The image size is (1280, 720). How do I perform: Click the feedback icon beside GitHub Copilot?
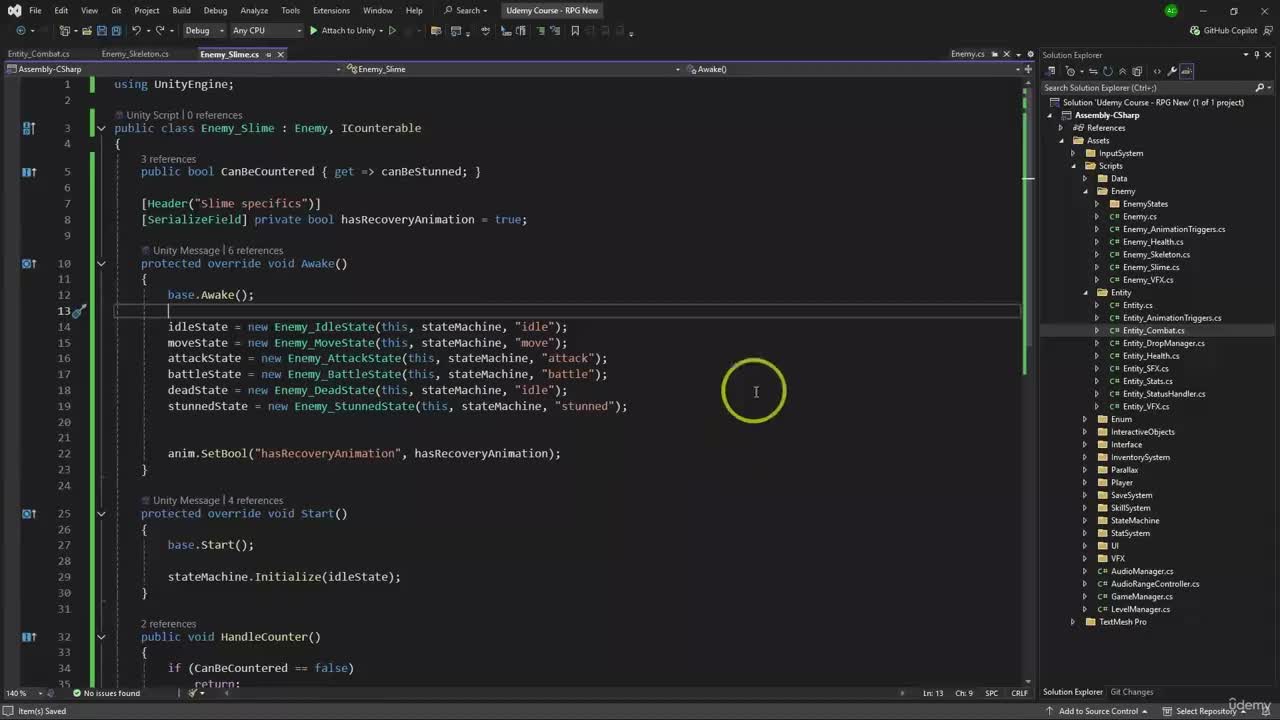point(1269,31)
